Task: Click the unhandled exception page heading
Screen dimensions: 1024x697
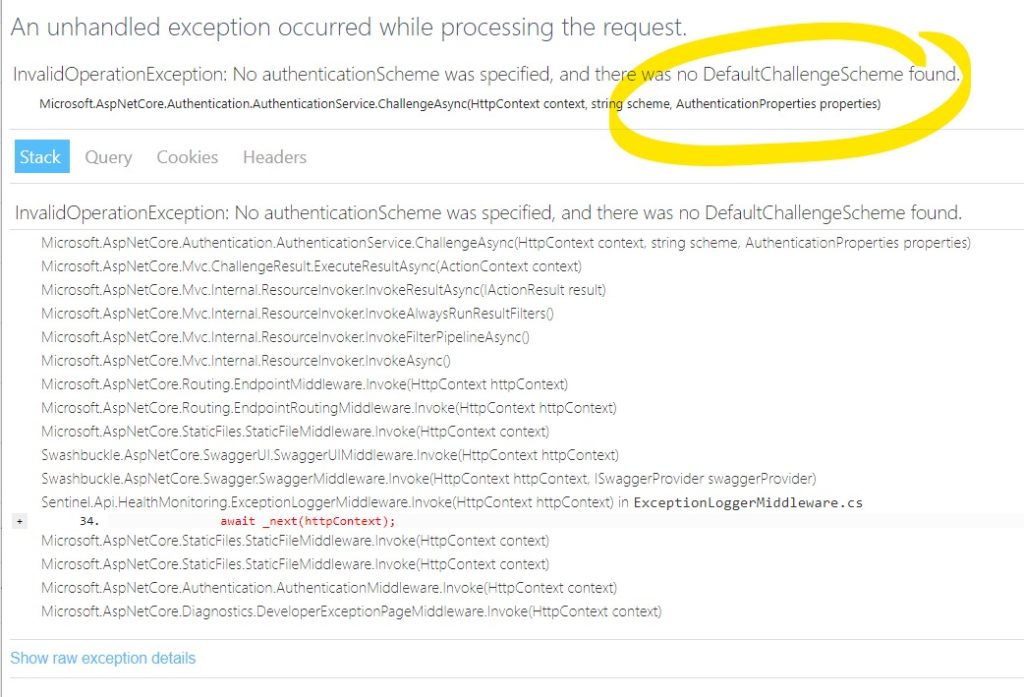Action: tap(349, 27)
